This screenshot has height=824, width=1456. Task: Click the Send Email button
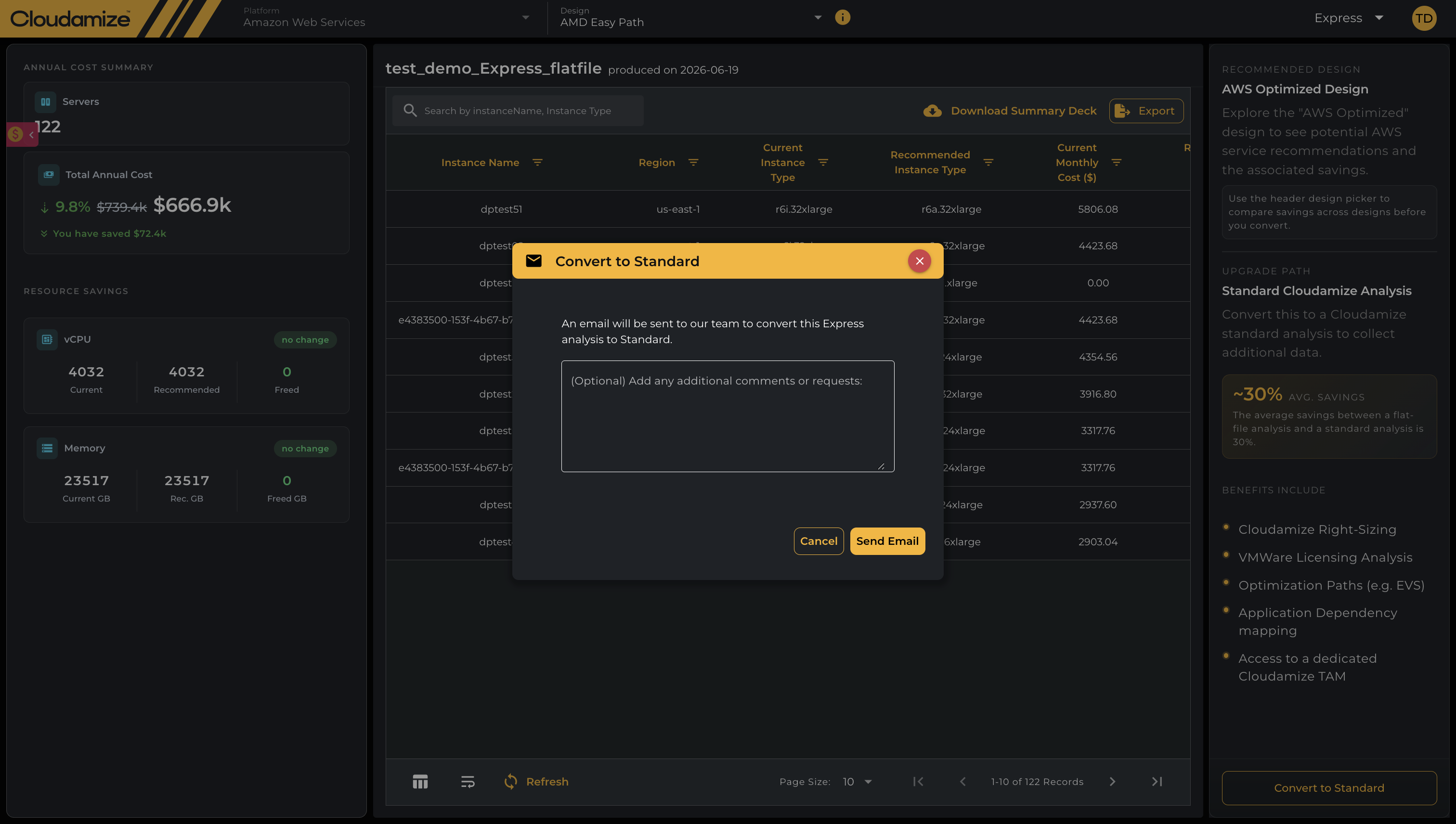(887, 541)
